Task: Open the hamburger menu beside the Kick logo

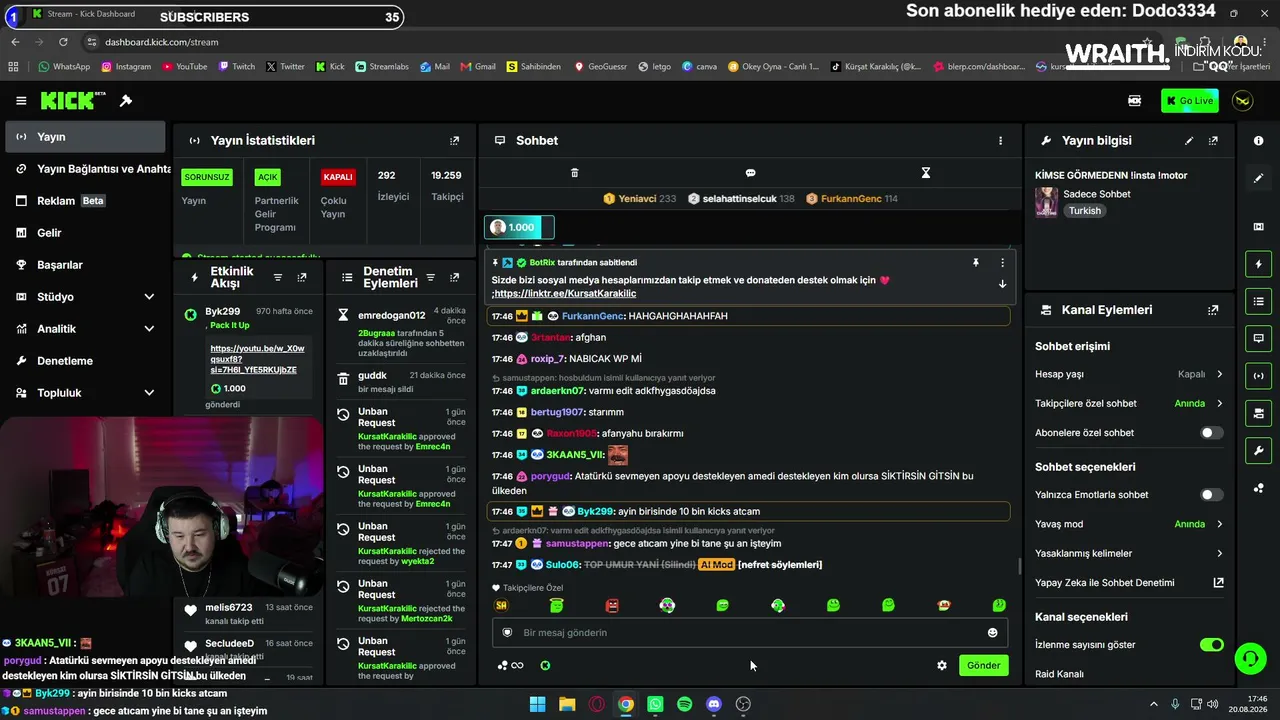Action: tap(21, 101)
